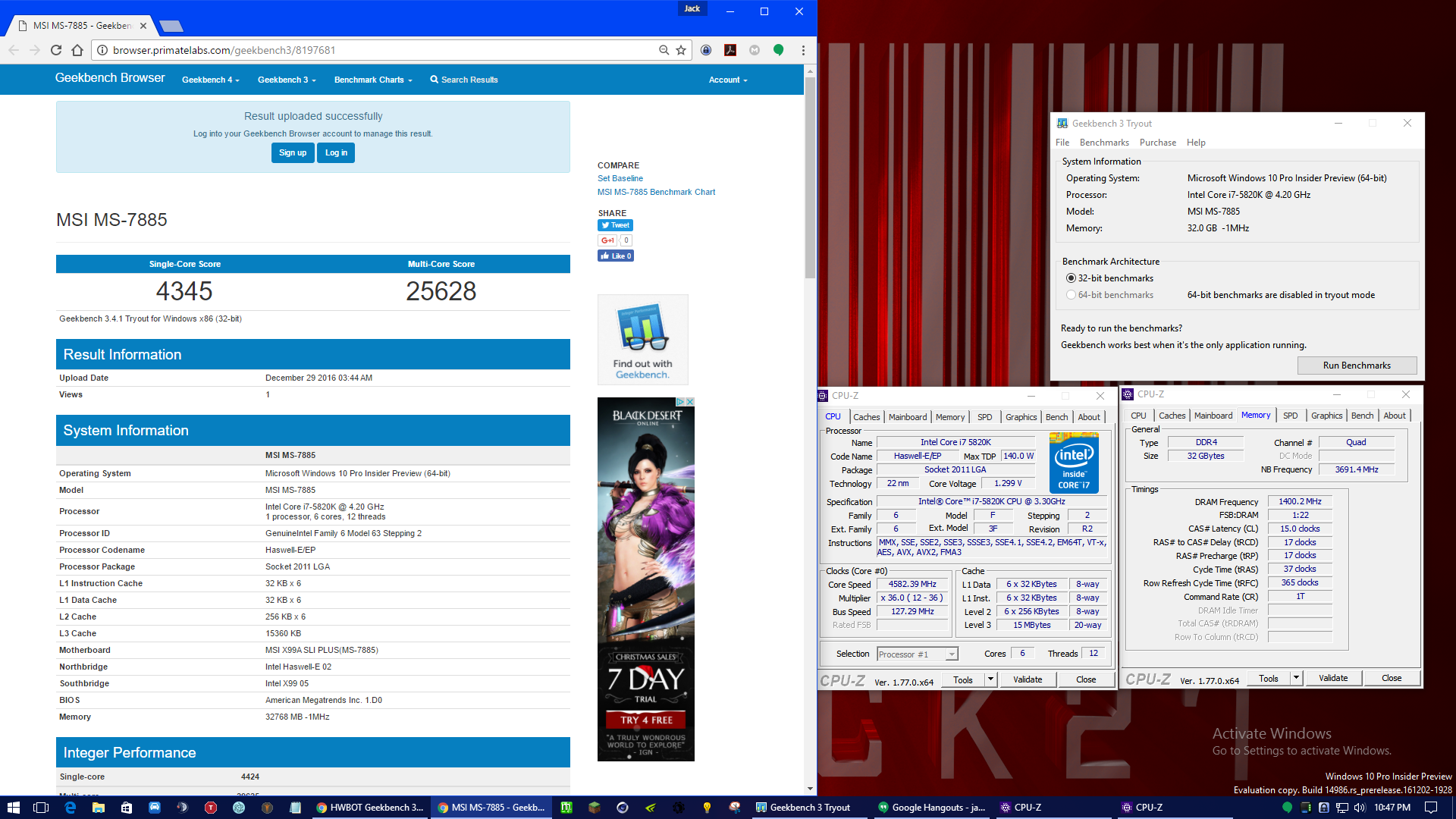The width and height of the screenshot is (1456, 819).
Task: Click the Sign up button
Action: 293,152
